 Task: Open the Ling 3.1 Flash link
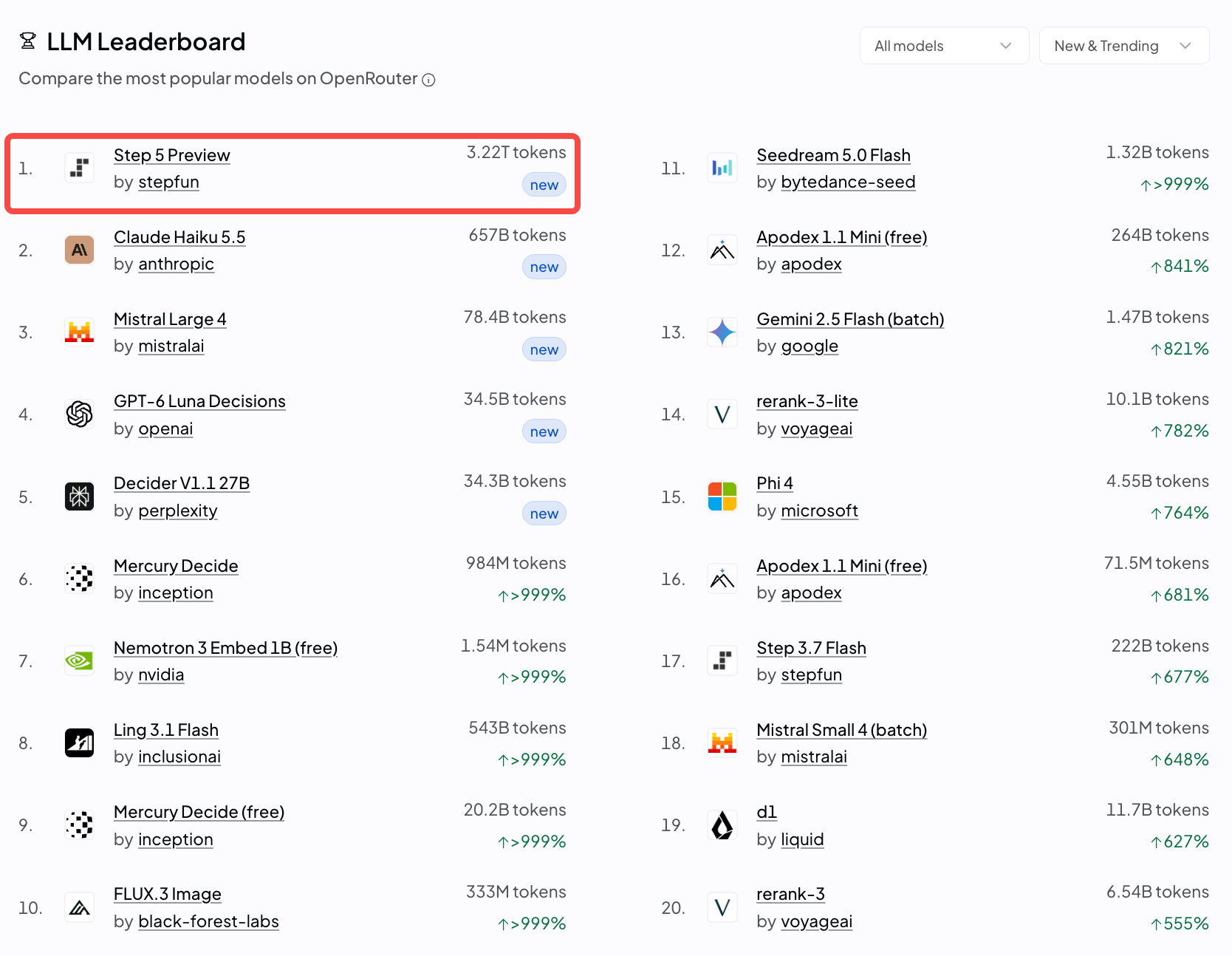(x=166, y=730)
